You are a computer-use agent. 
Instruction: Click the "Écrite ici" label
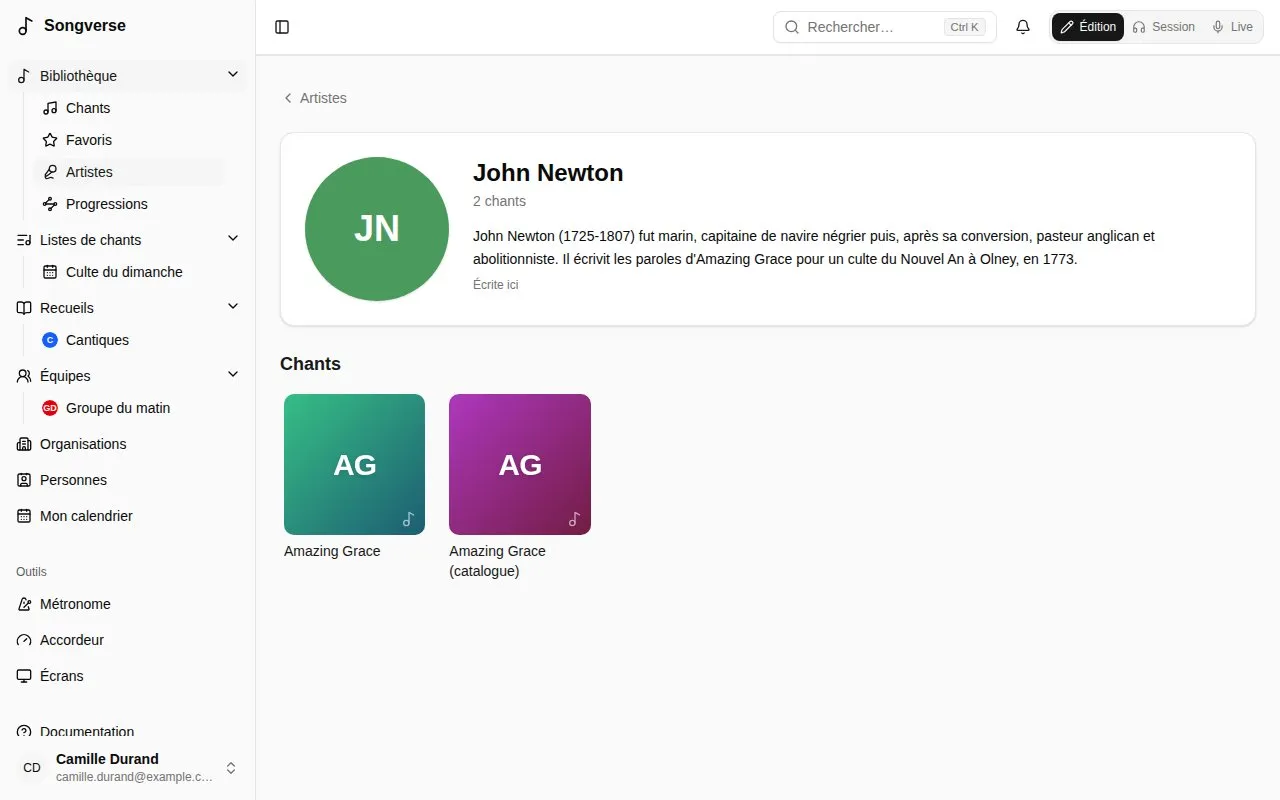tap(495, 285)
